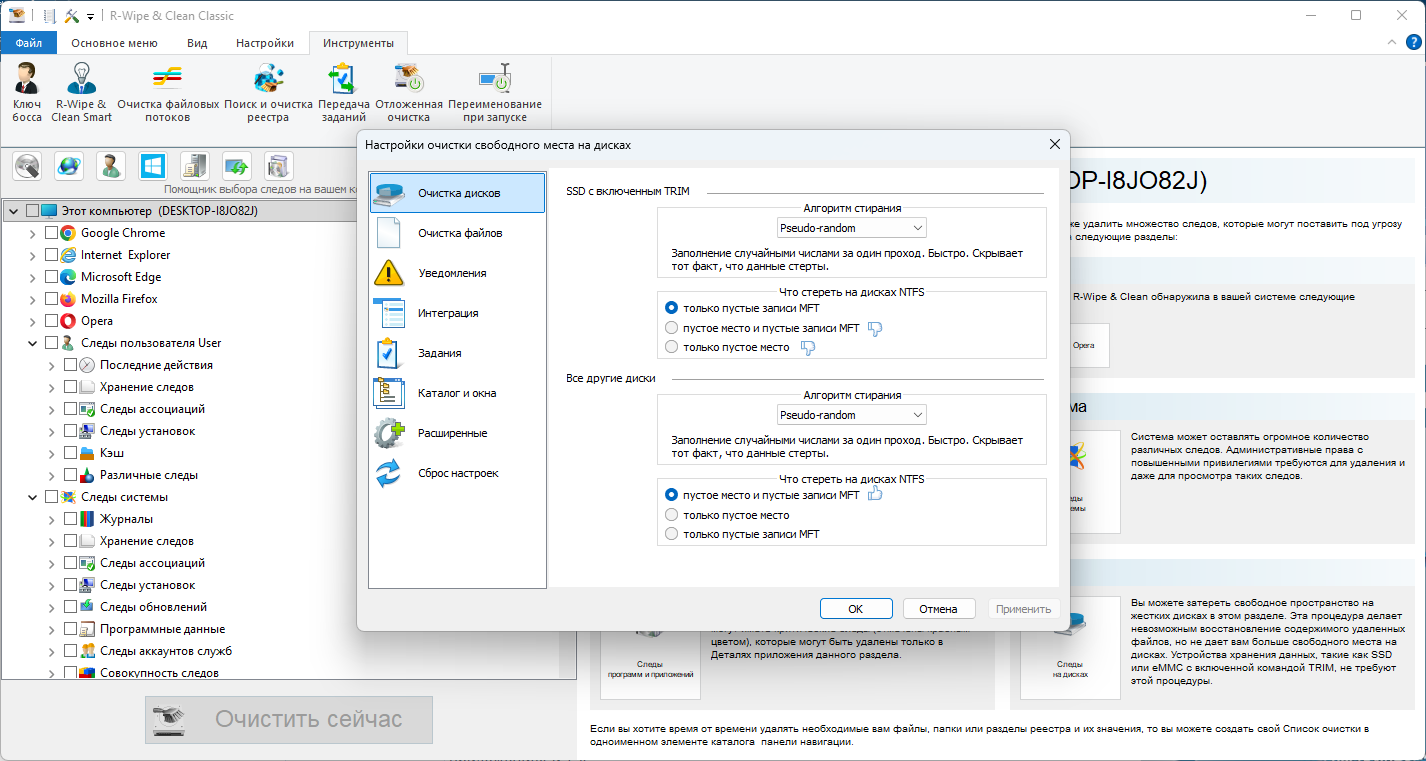The height and width of the screenshot is (761, 1426).
Task: Click the OK button in the dialog
Action: pos(855,608)
